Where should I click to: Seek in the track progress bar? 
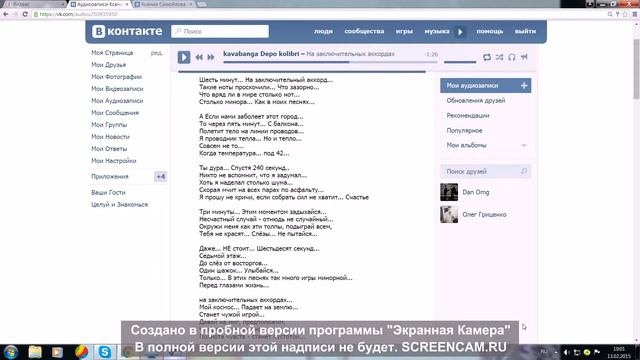330,62
